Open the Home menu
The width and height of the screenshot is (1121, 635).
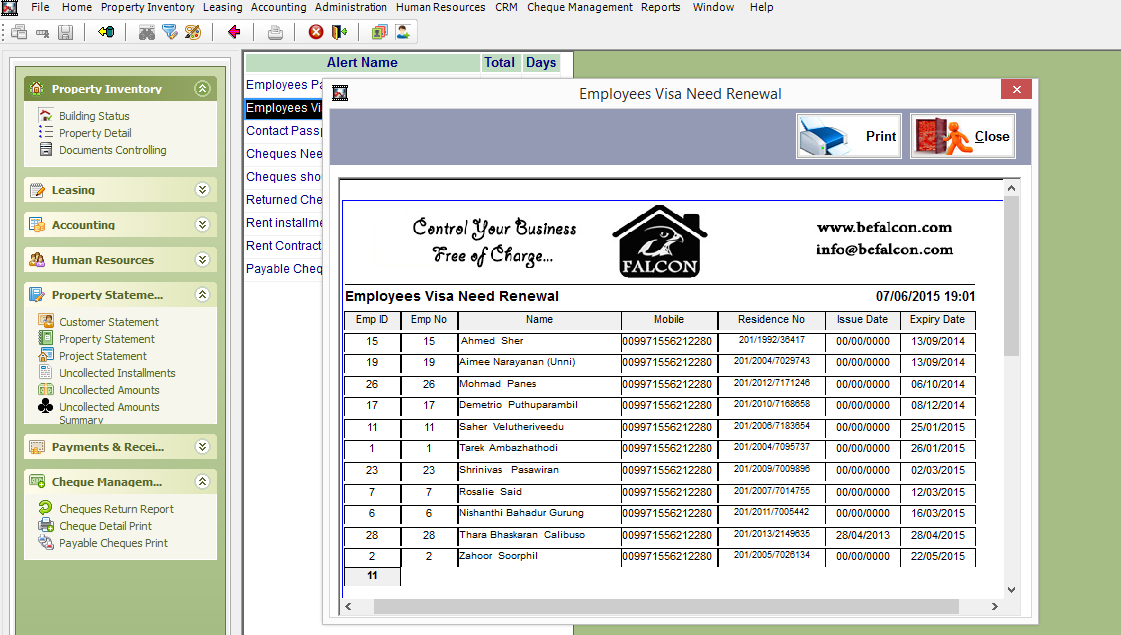(76, 7)
